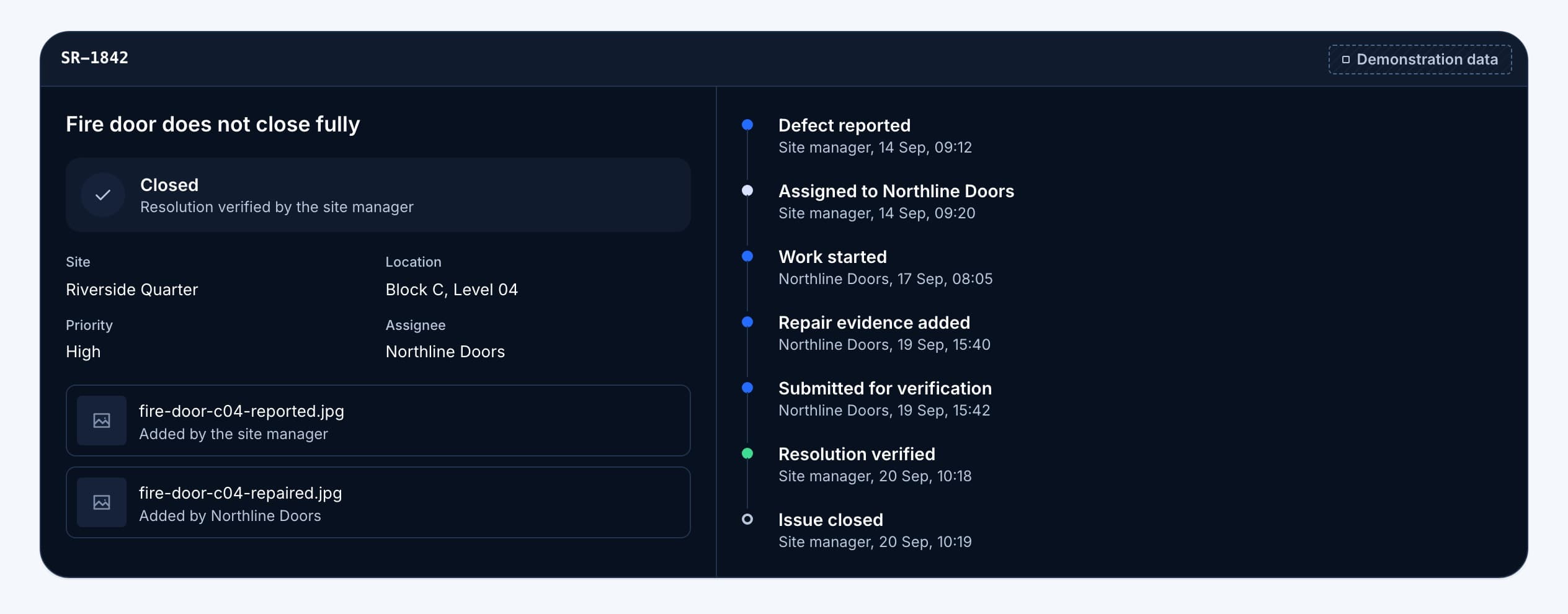
Task: Click the Northline Doors assignee value
Action: pyautogui.click(x=445, y=352)
